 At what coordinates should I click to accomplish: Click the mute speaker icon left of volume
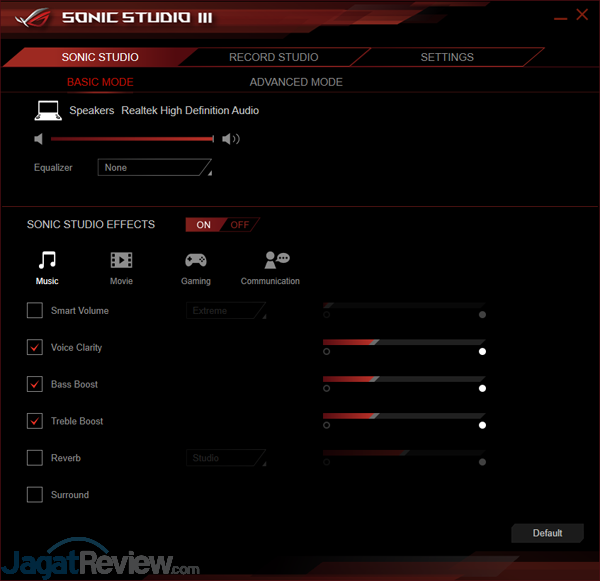click(x=39, y=139)
